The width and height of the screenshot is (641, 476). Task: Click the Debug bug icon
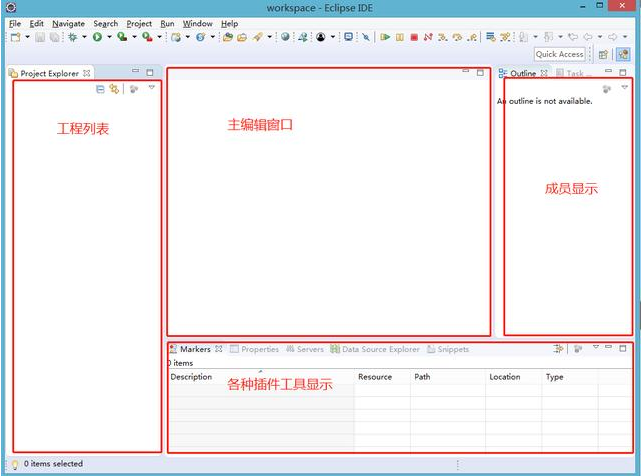[x=73, y=37]
